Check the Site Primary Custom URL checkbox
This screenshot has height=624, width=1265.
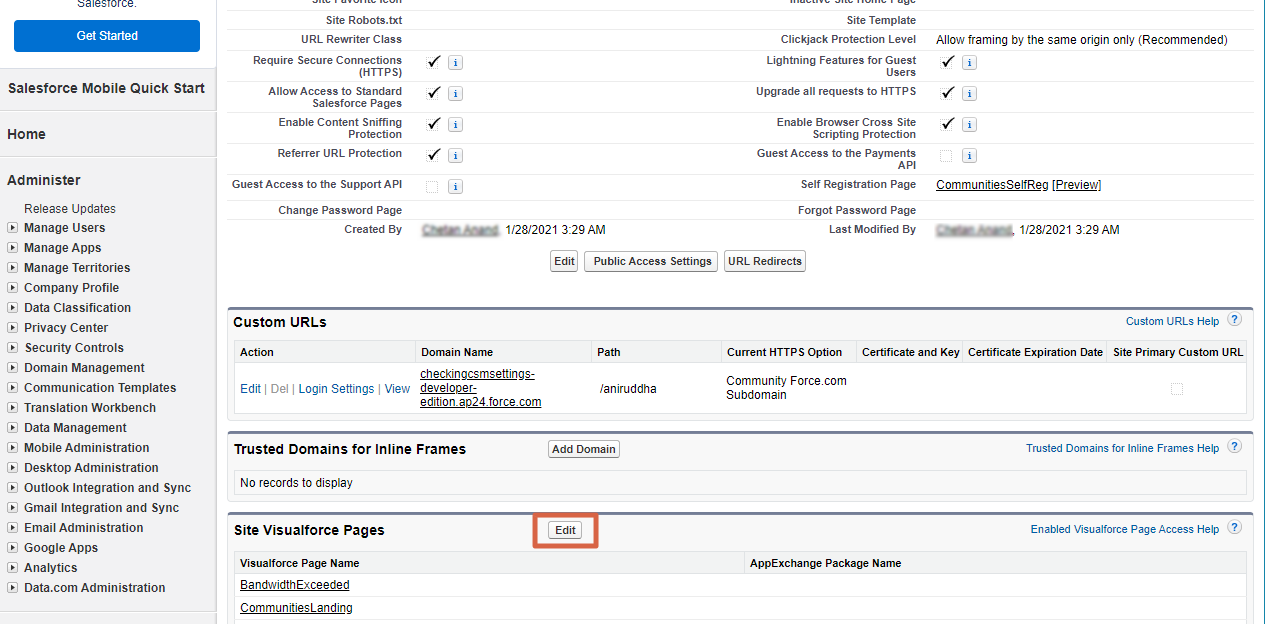coord(1177,389)
